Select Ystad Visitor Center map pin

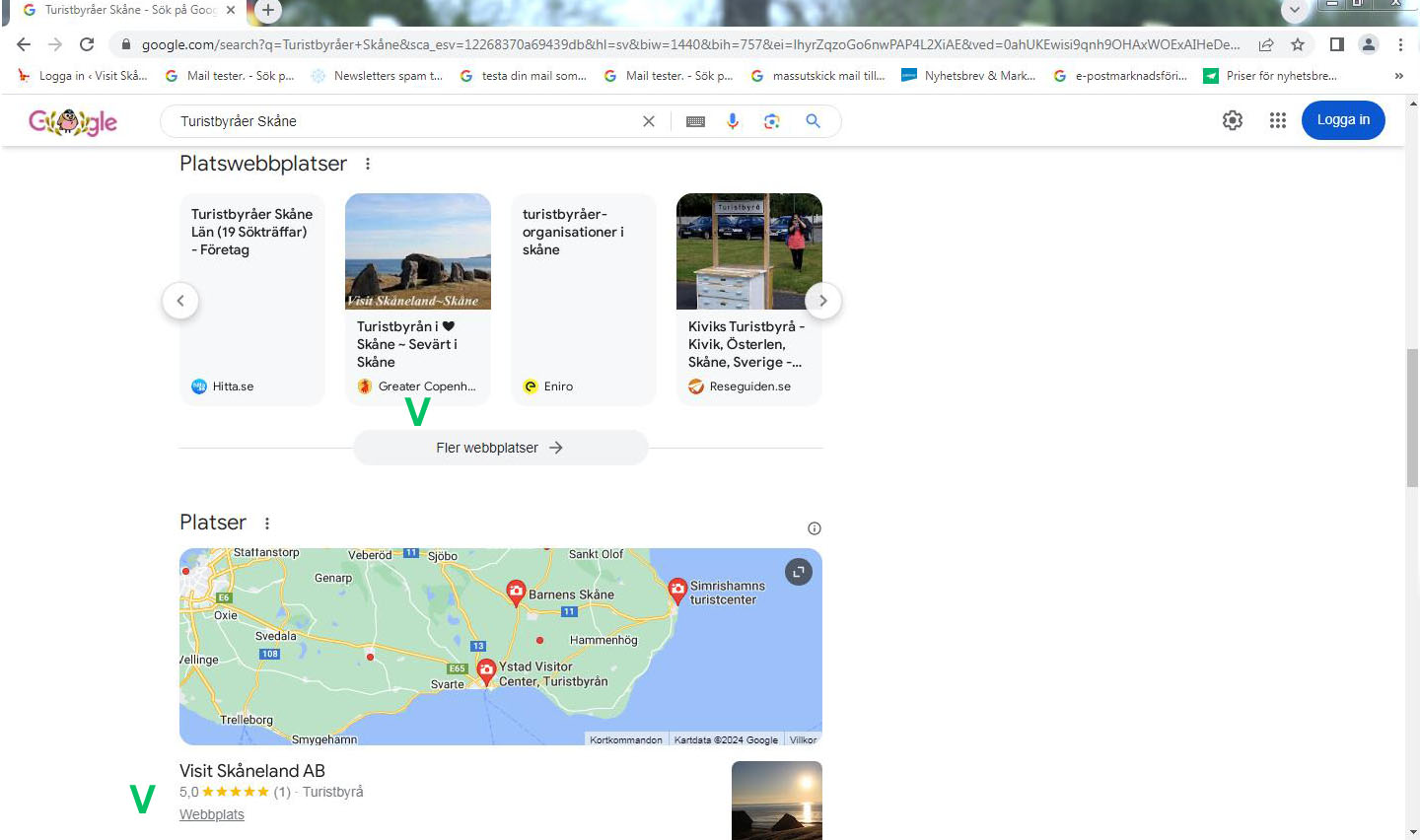(x=486, y=671)
